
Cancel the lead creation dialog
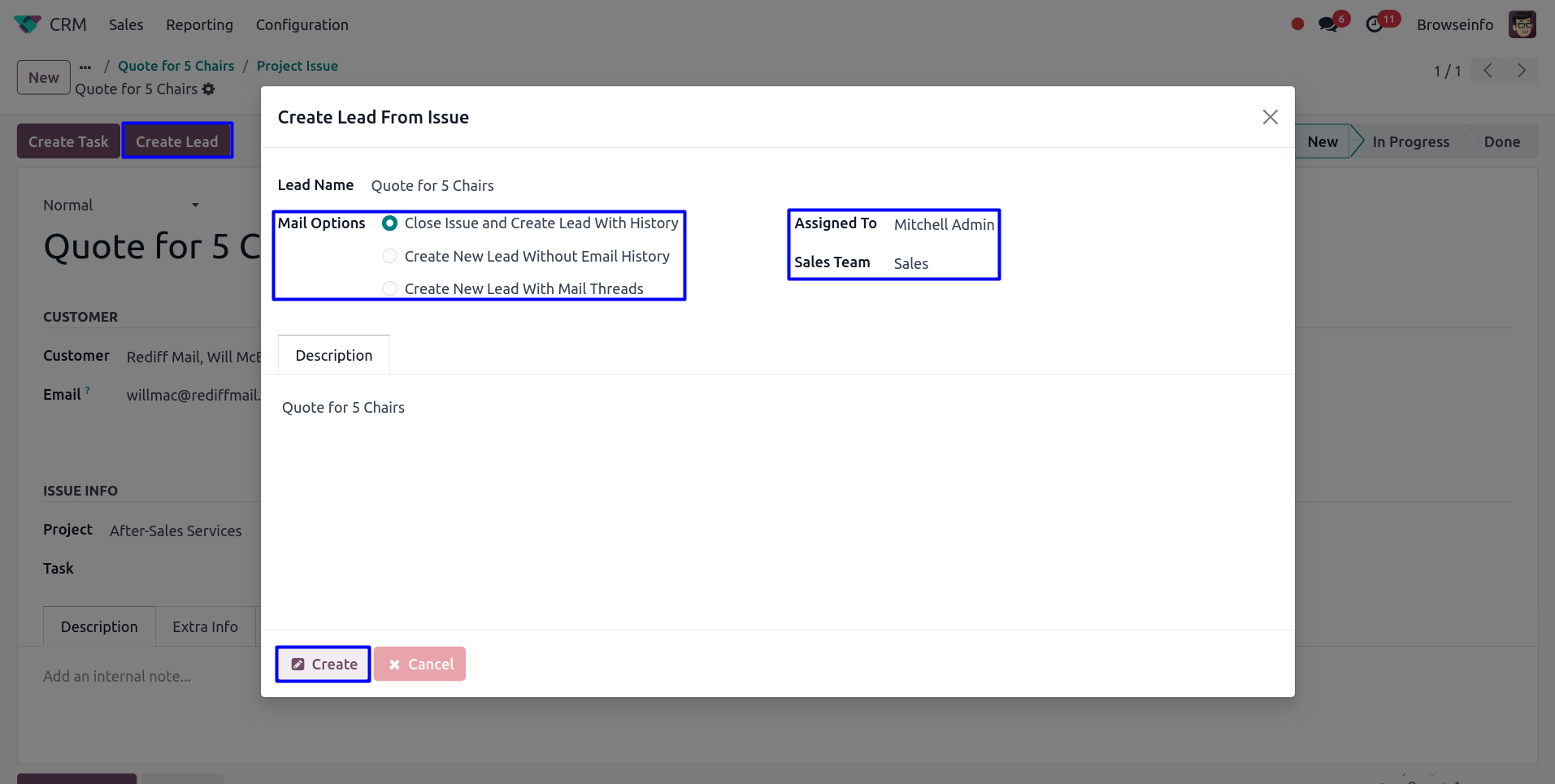pyautogui.click(x=420, y=664)
